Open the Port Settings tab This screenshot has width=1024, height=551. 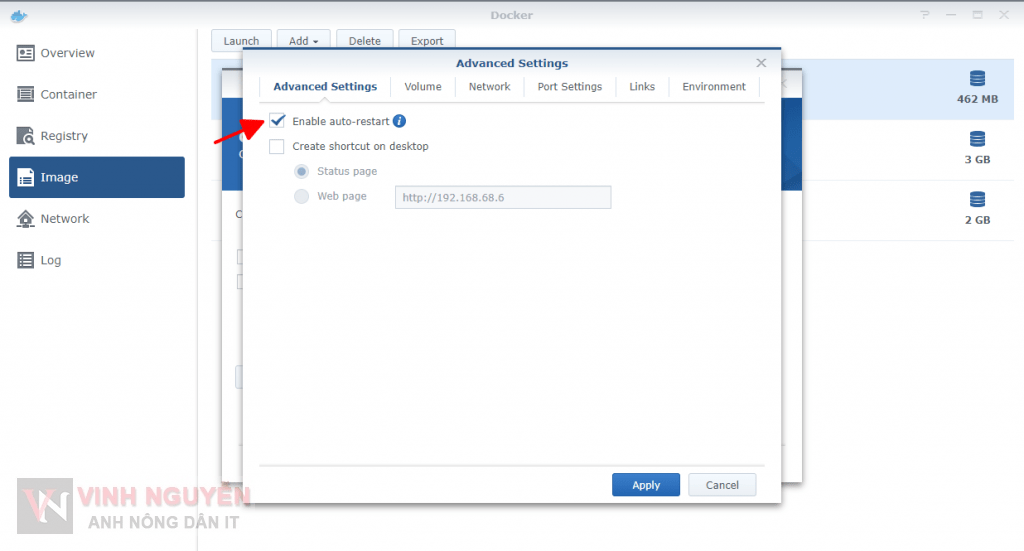click(569, 87)
